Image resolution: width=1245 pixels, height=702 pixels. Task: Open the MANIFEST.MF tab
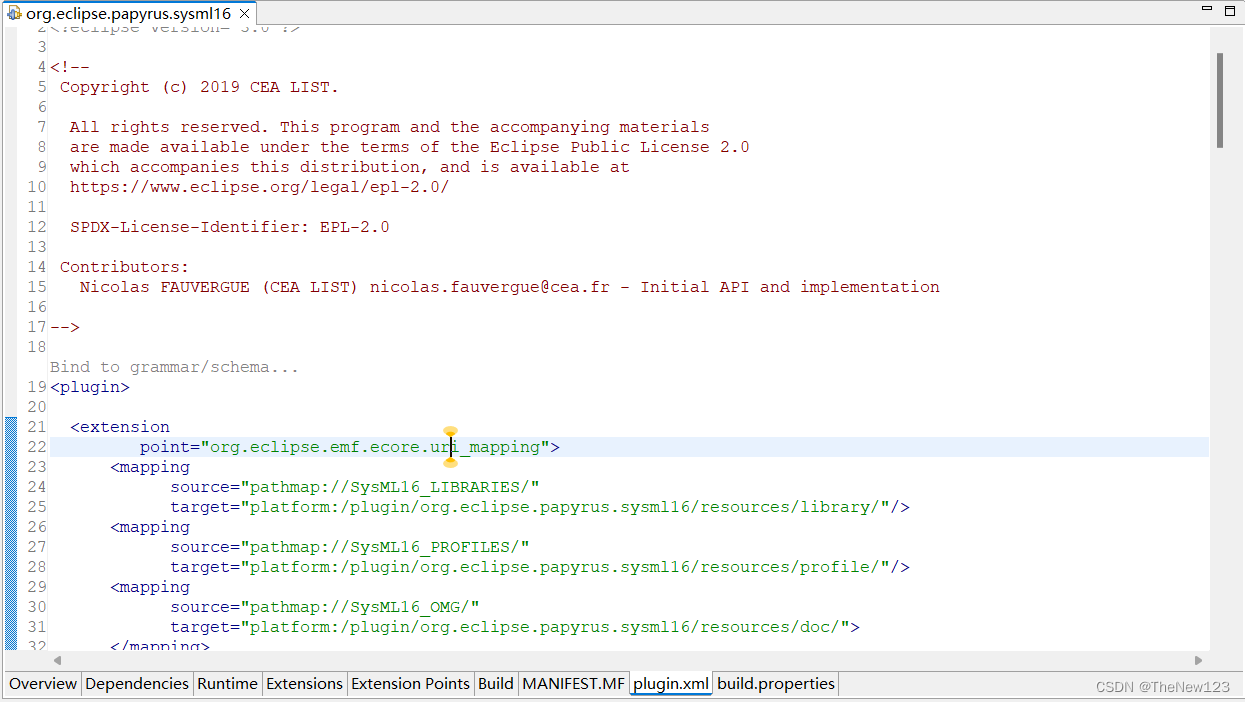(x=573, y=684)
